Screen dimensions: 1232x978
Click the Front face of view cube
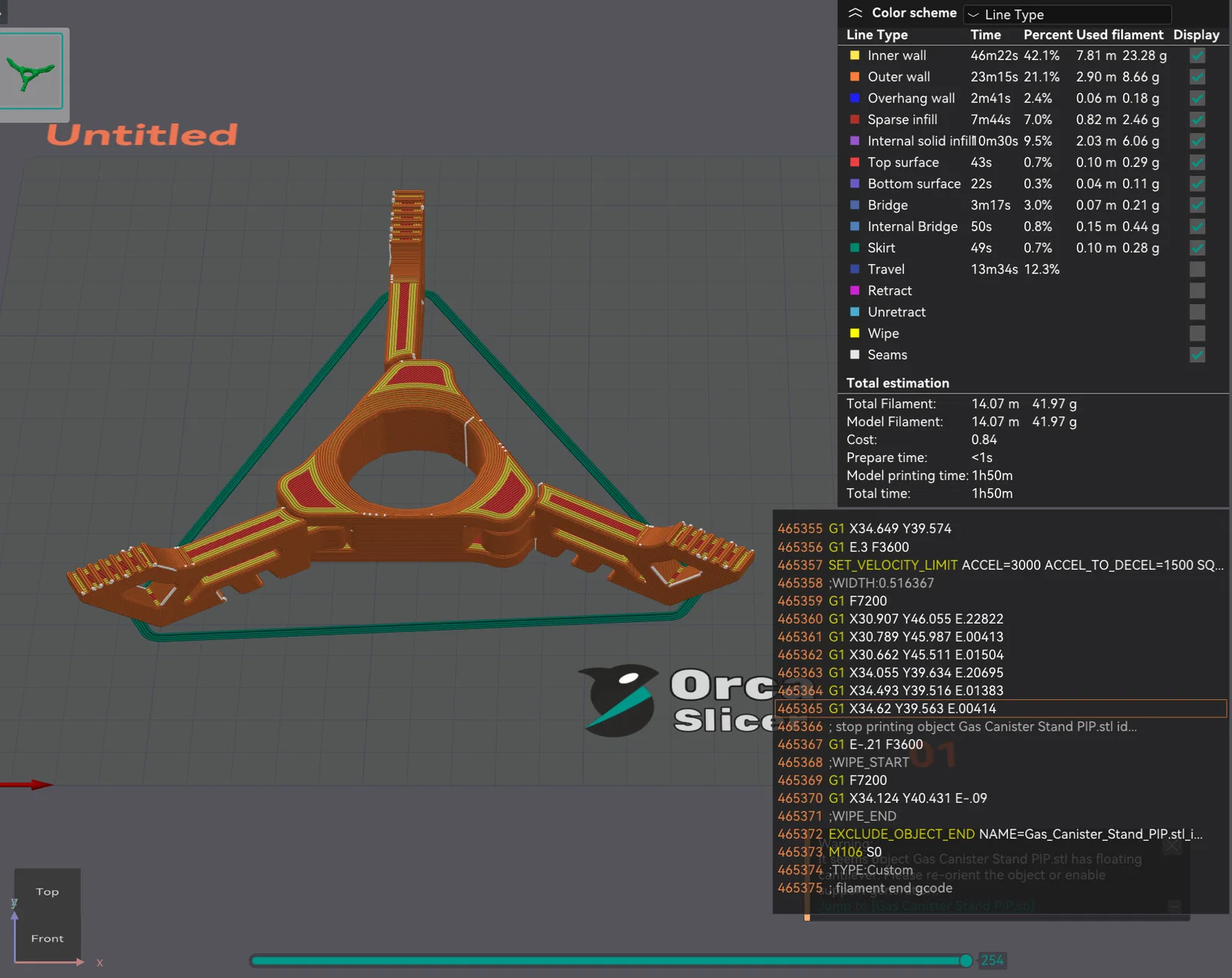pyautogui.click(x=47, y=938)
